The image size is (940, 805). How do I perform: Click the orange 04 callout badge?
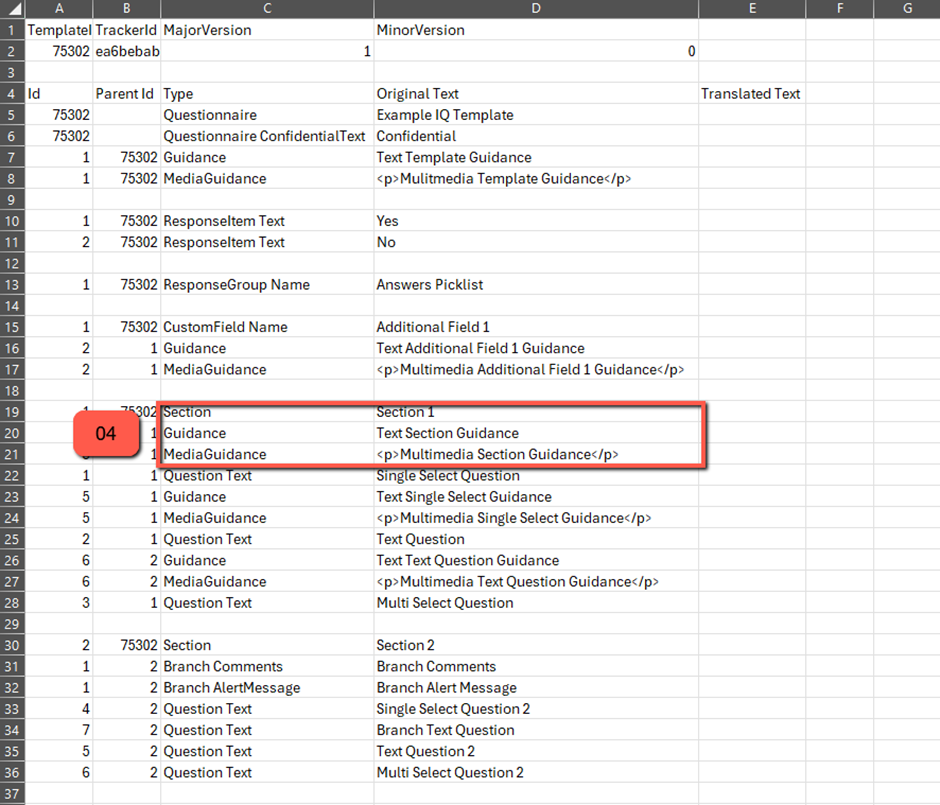(105, 435)
